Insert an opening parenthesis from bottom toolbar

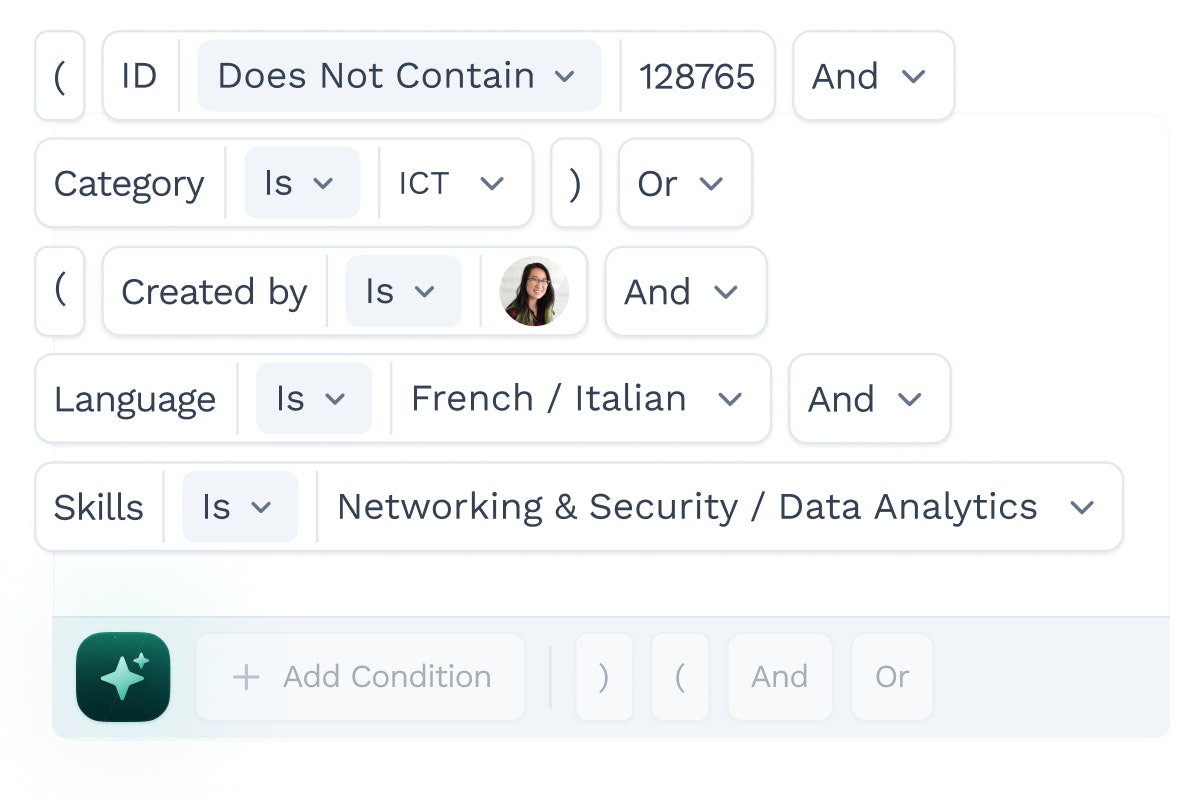click(680, 677)
